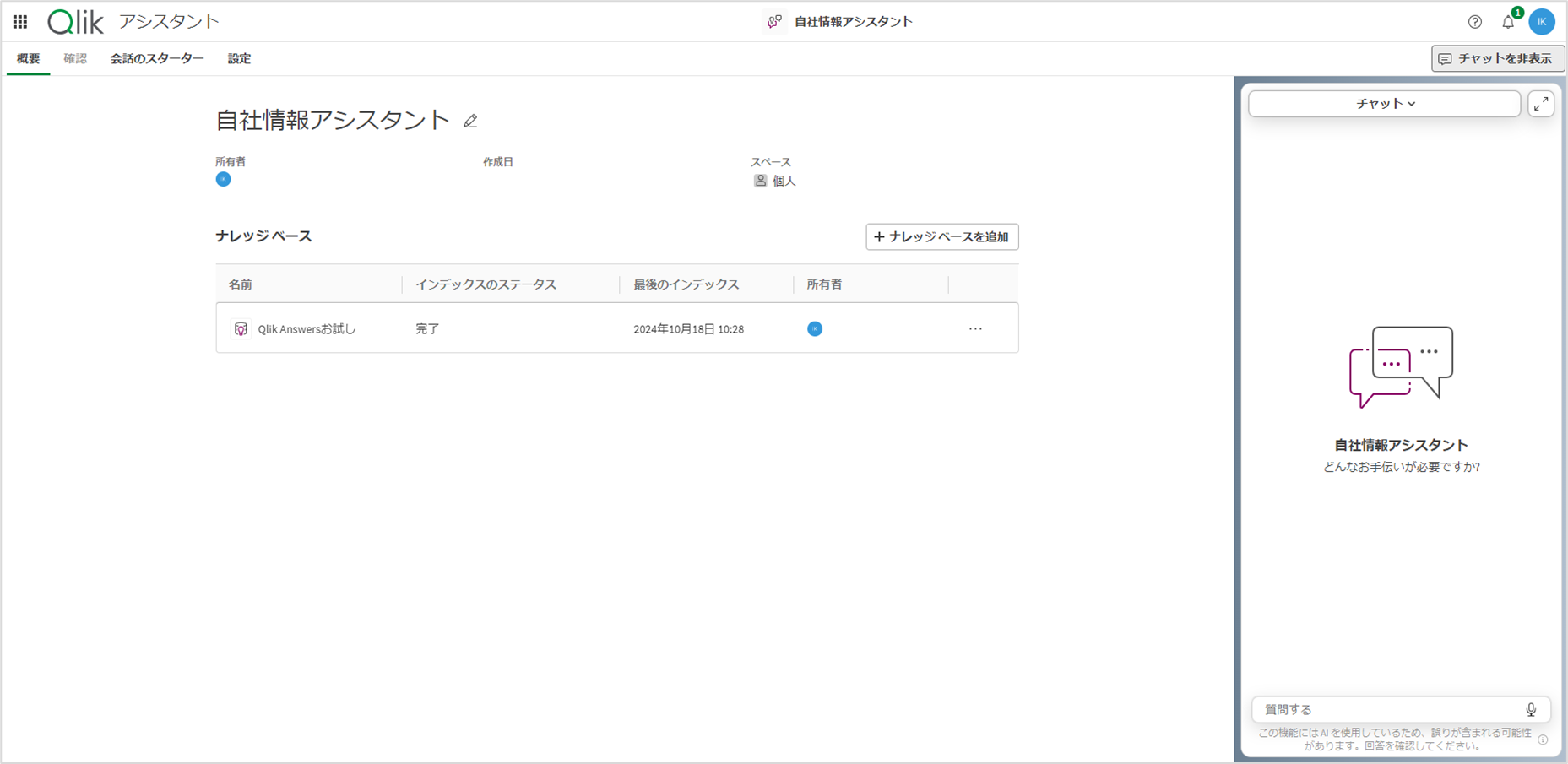This screenshot has height=764, width=1568.
Task: Click どんなお手伝いが必要ですか? text in chat
Action: pyautogui.click(x=1401, y=467)
